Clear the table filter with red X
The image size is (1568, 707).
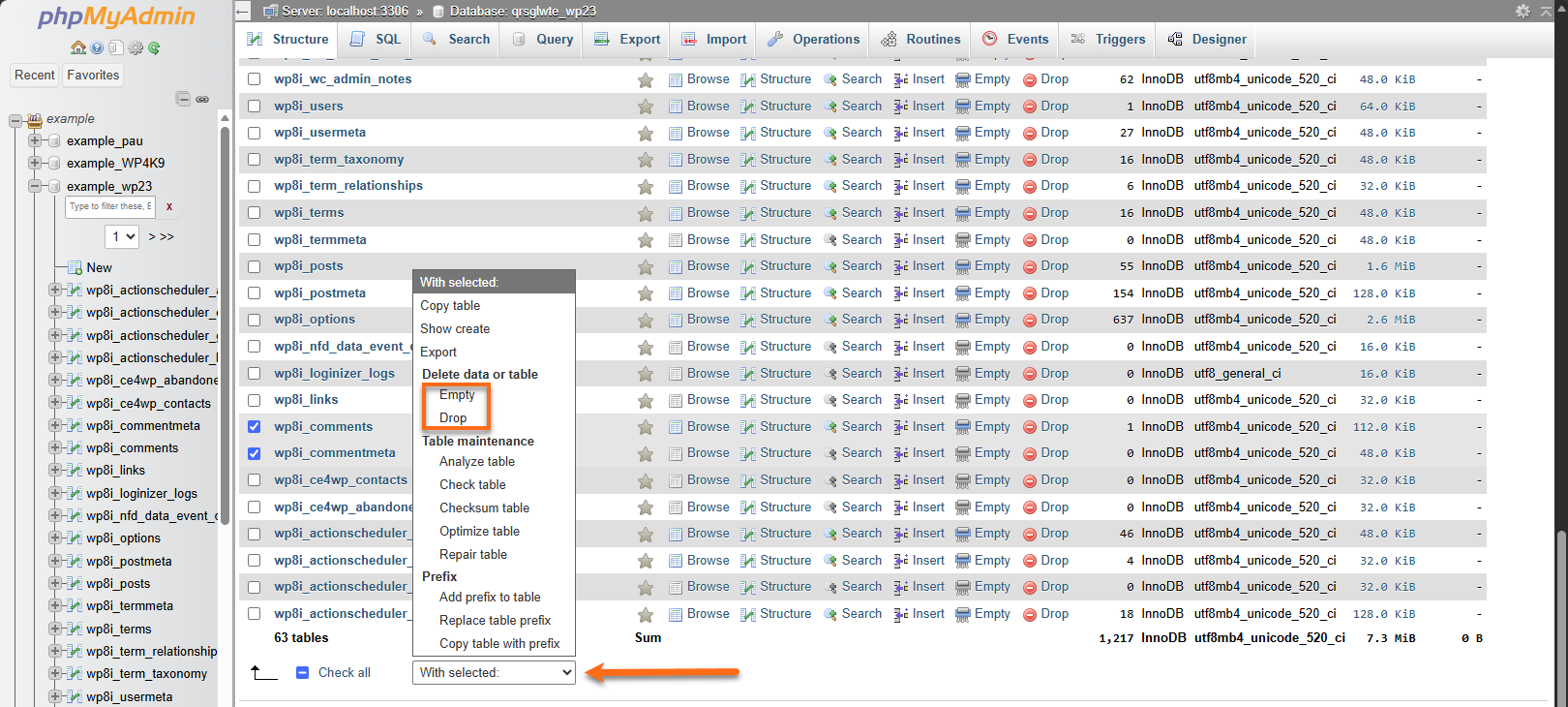pos(169,206)
